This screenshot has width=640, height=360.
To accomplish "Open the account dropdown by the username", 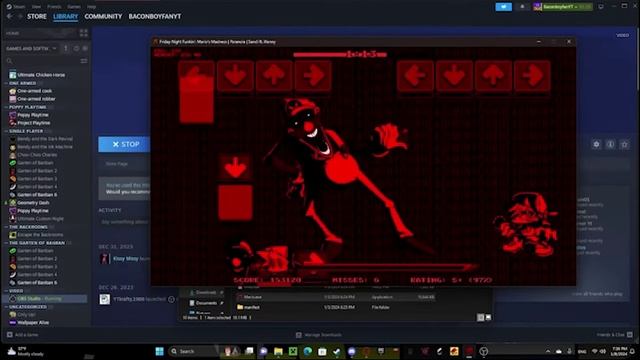I will coord(562,7).
